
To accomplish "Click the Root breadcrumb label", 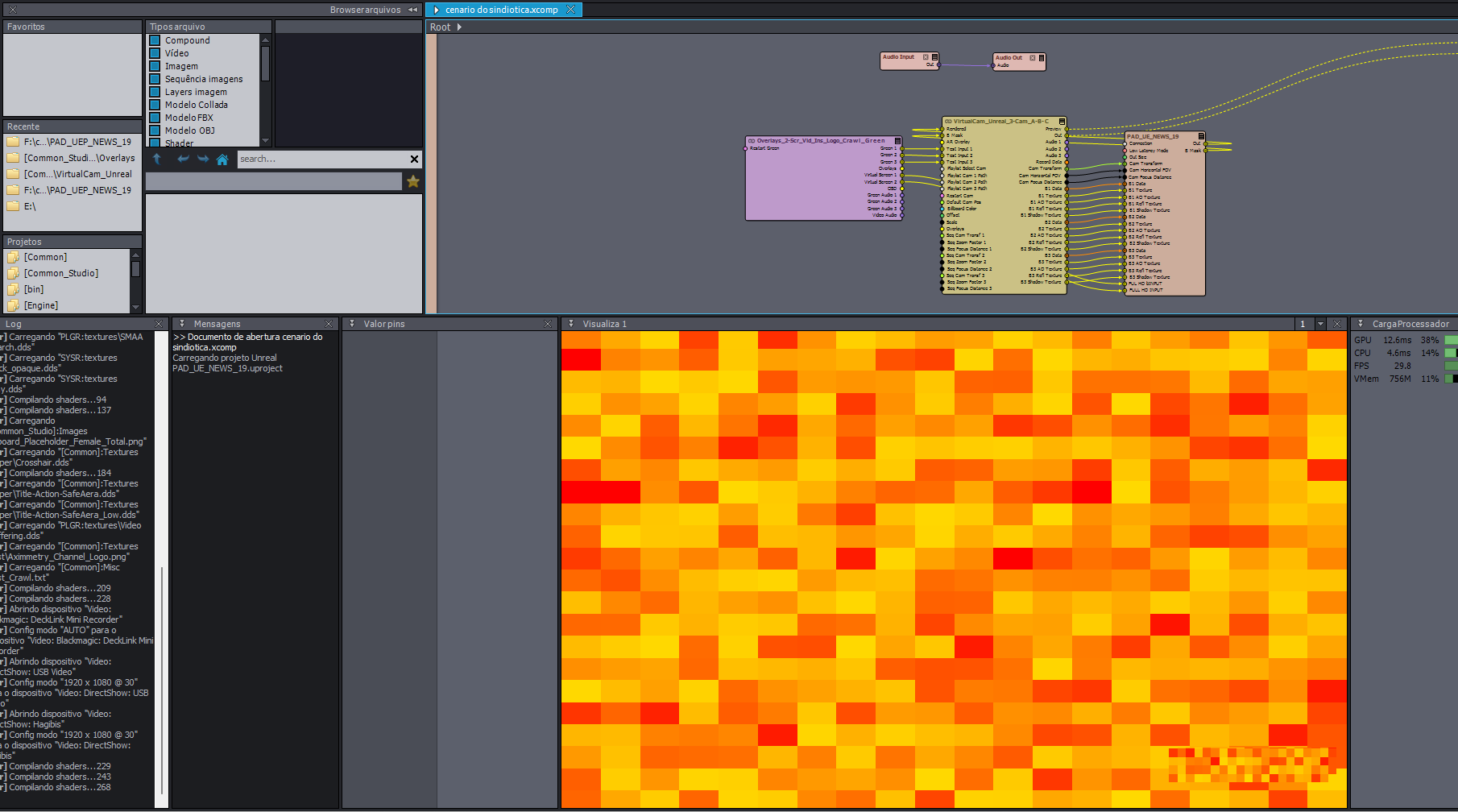I will 440,27.
